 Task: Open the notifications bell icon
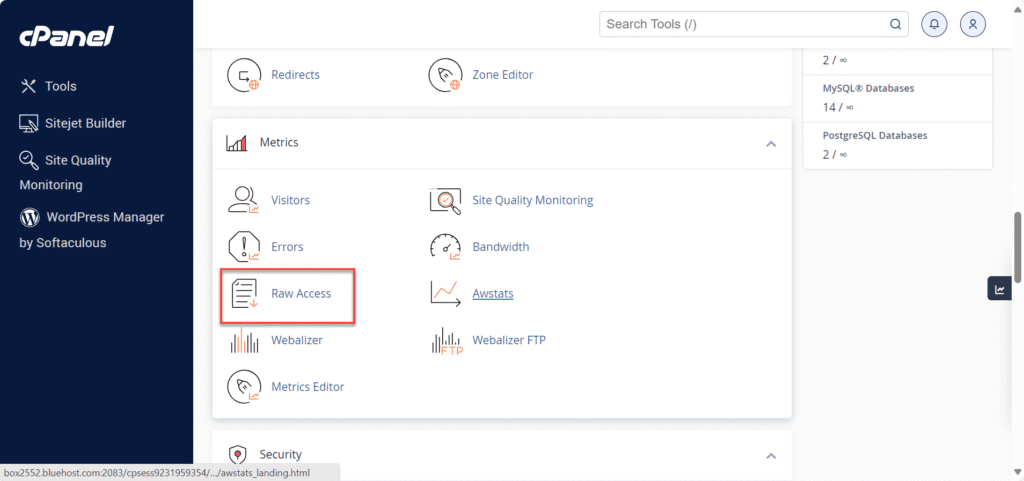point(933,24)
